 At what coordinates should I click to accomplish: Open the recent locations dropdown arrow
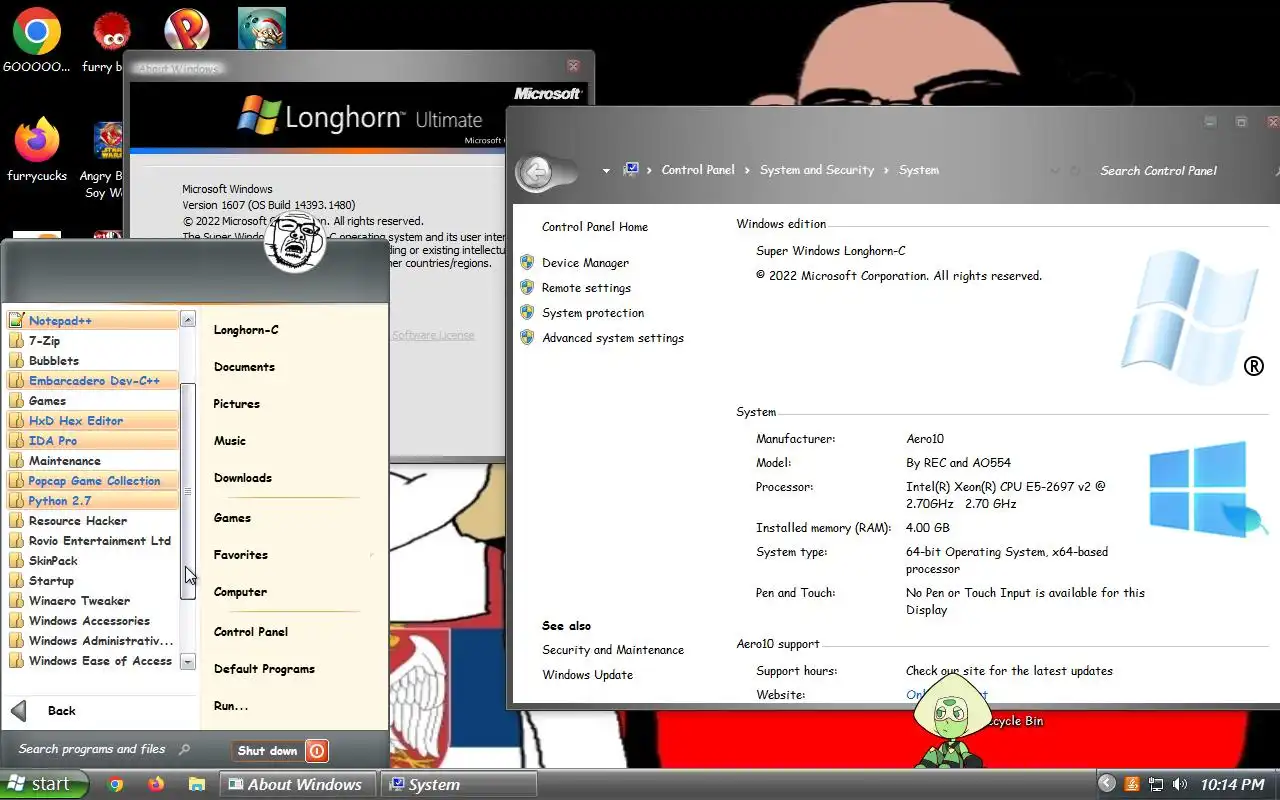[x=606, y=171]
